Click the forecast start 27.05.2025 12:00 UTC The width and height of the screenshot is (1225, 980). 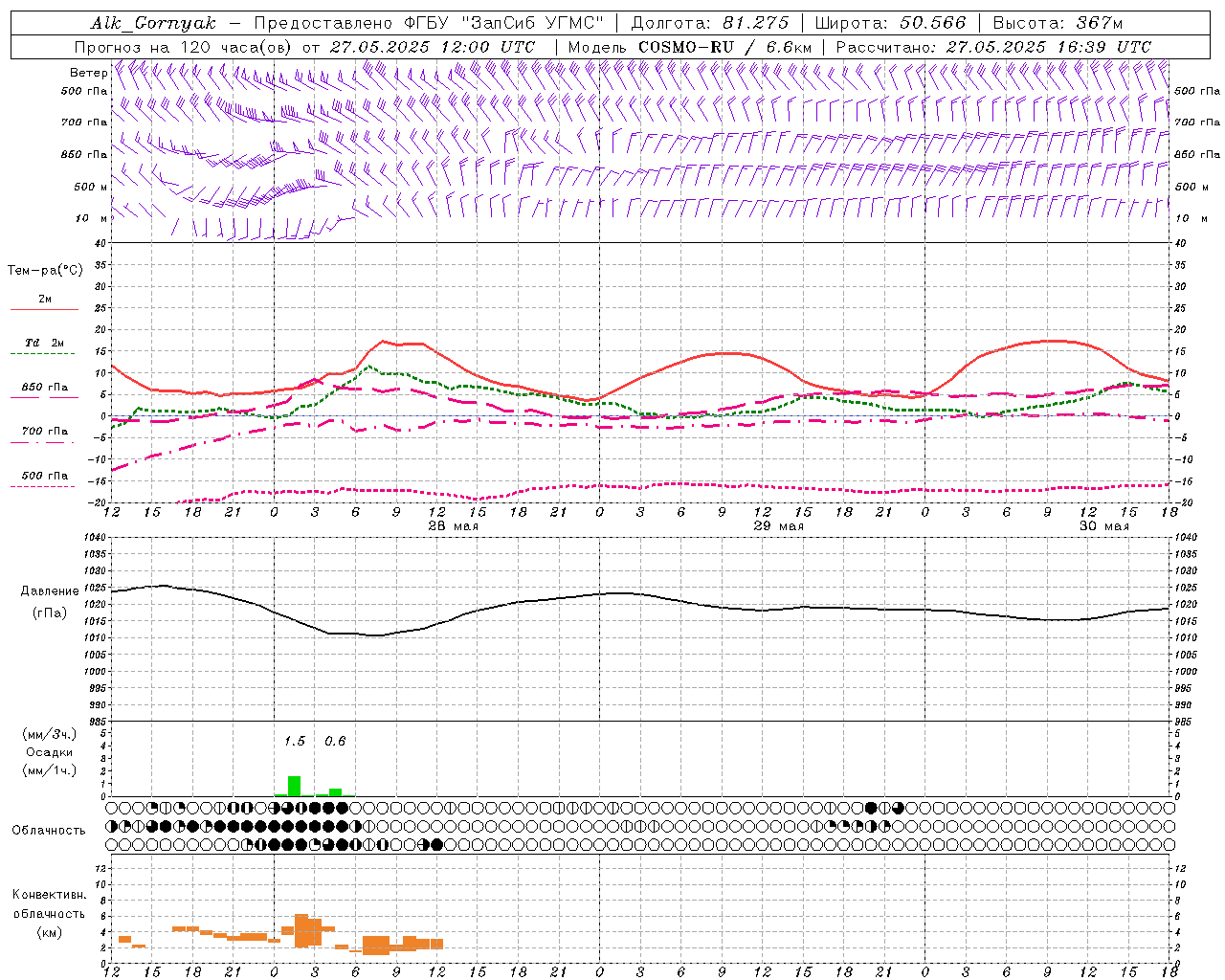[x=432, y=47]
